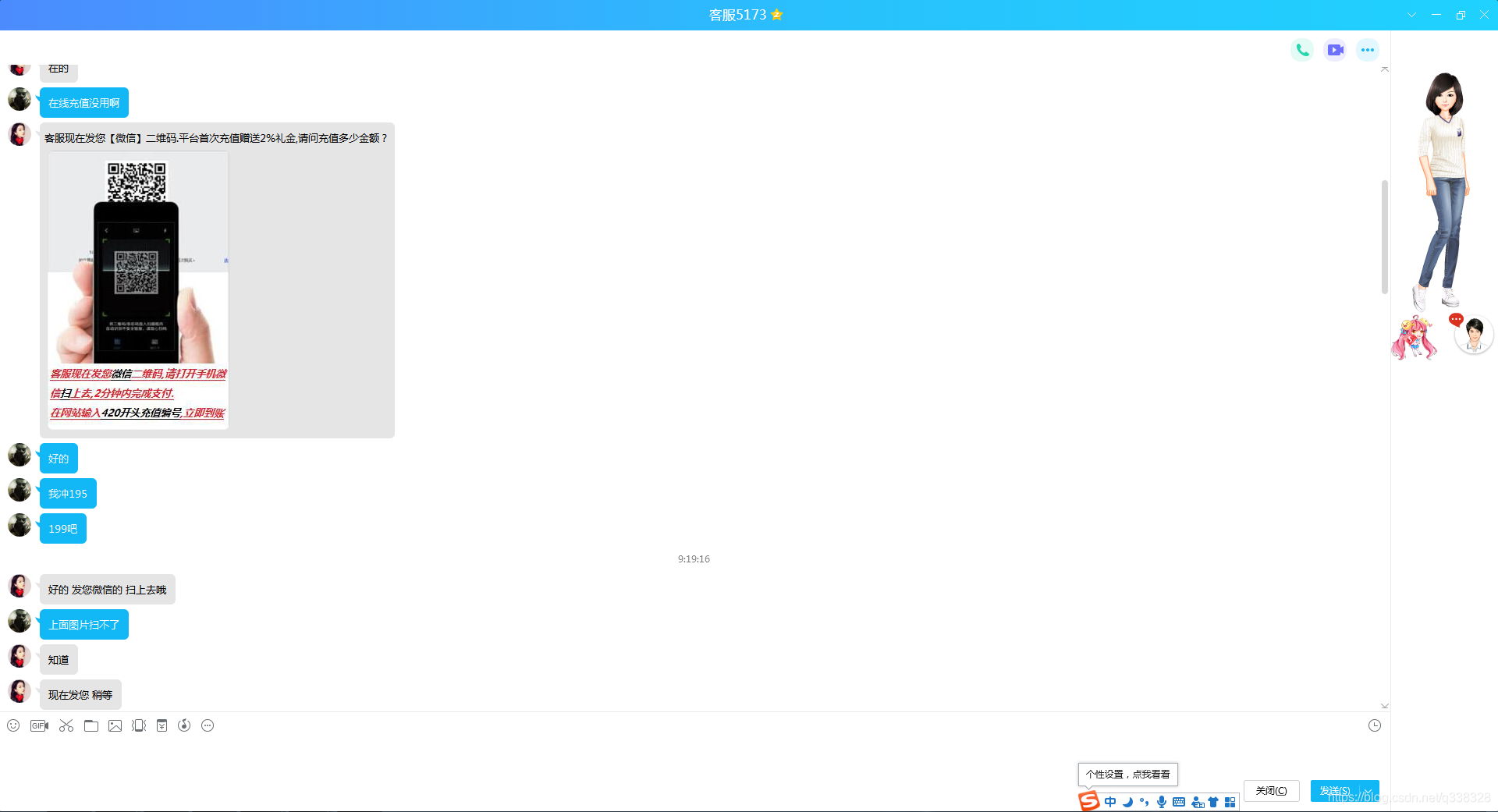1498x812 pixels.
Task: Open the GIF video recorder tool
Action: click(x=39, y=725)
